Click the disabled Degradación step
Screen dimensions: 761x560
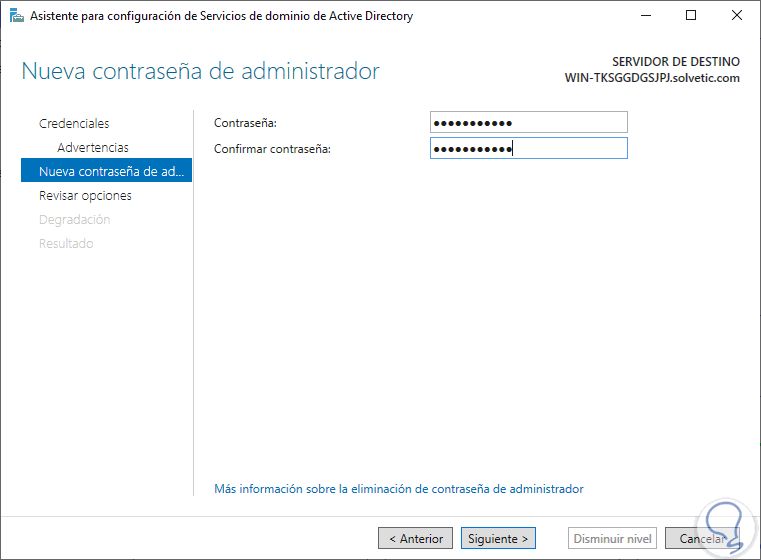point(75,219)
